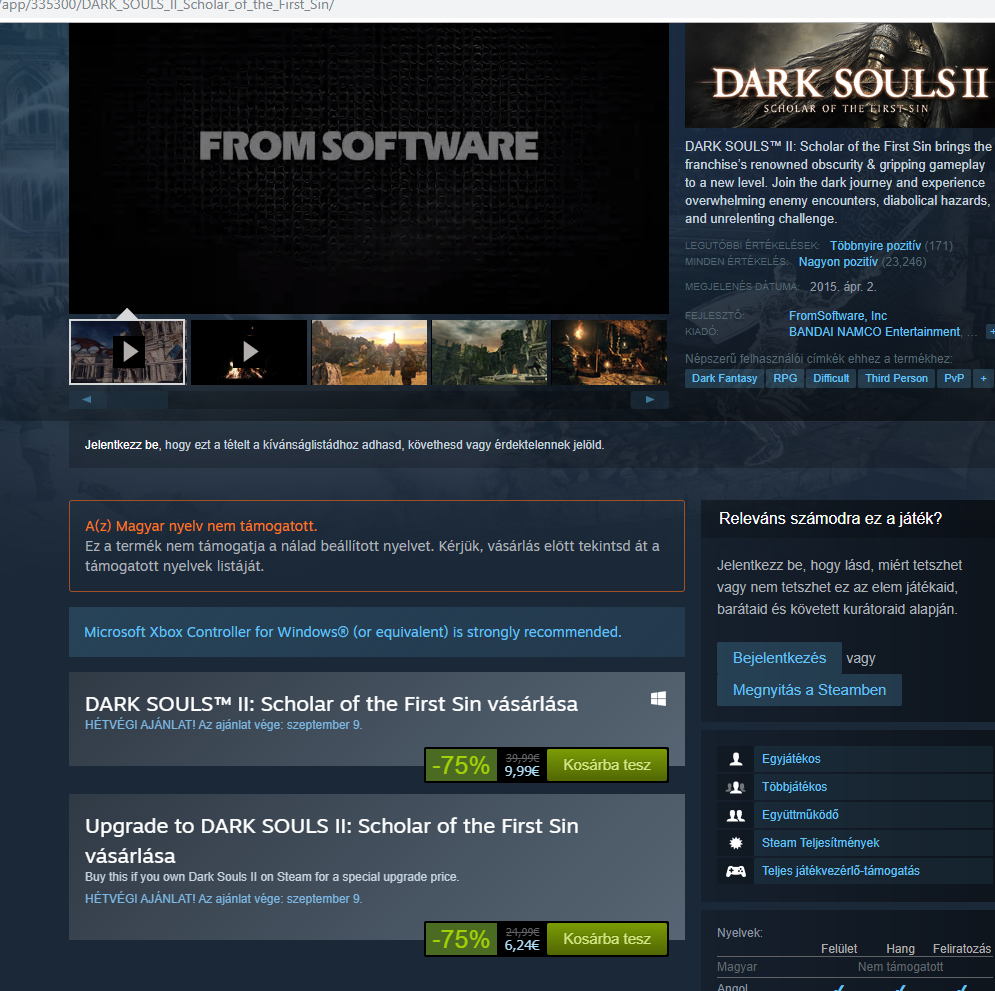Select the Difficult tag
The height and width of the screenshot is (991, 995).
(831, 378)
